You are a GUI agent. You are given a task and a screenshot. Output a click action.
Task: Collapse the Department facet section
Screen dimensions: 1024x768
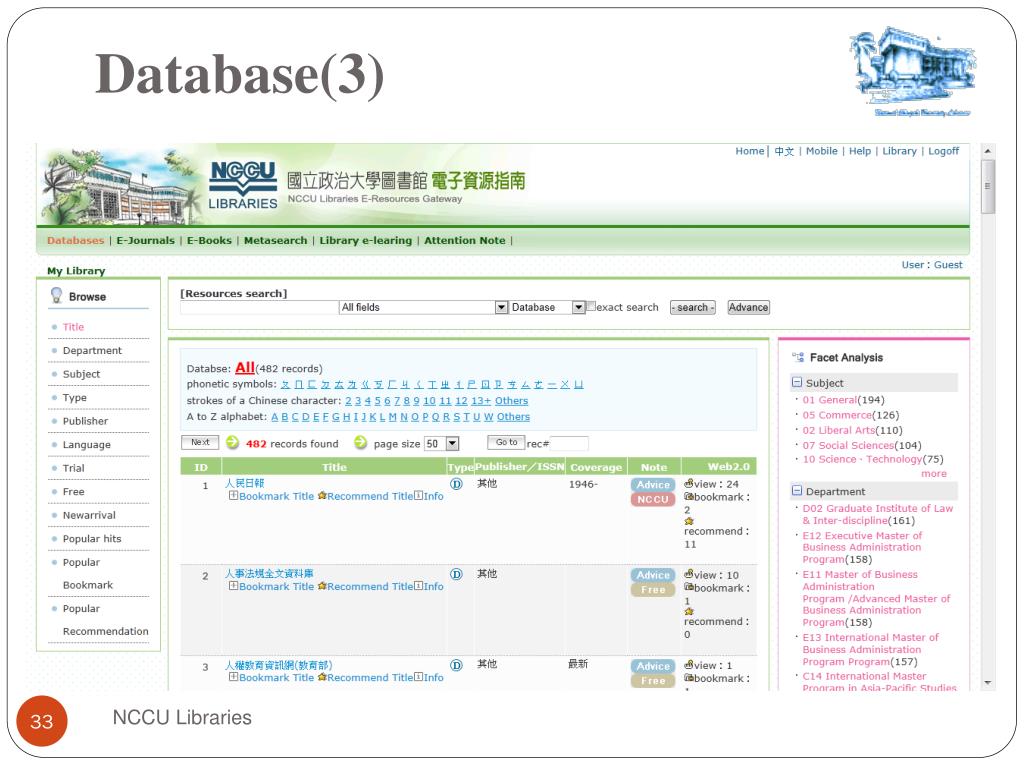(797, 490)
